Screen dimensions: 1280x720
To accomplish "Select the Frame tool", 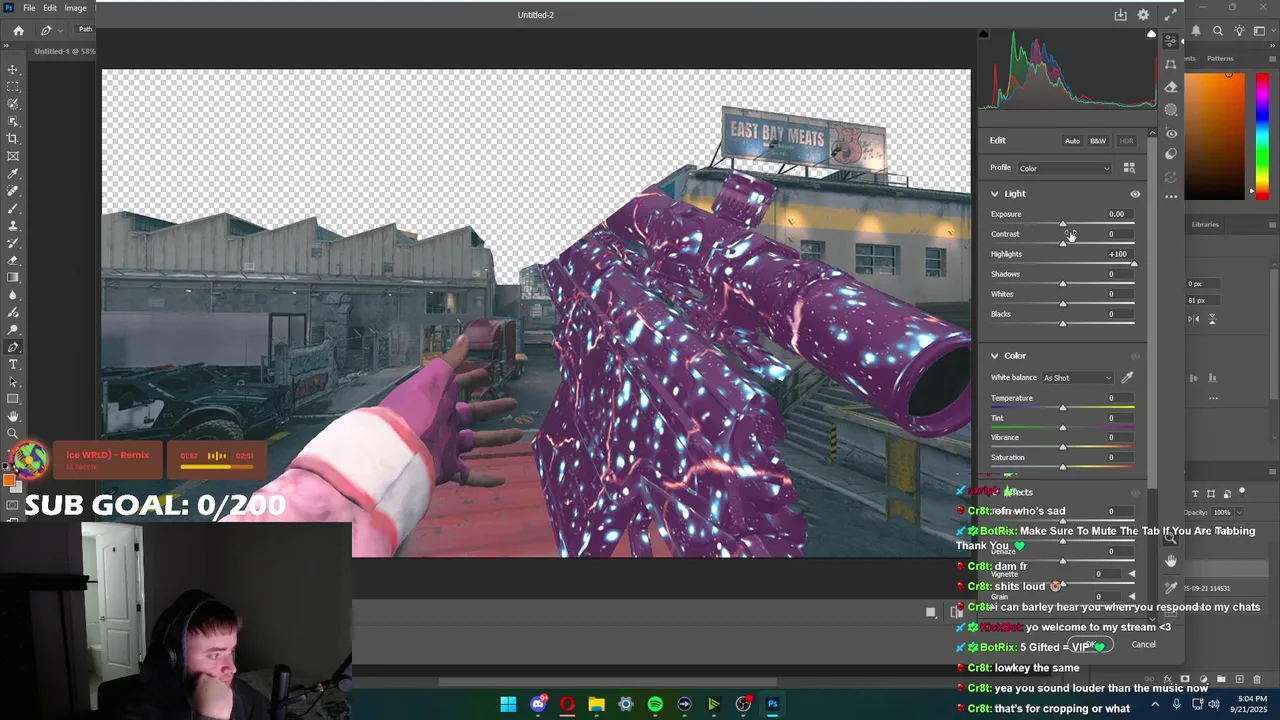I will [13, 156].
